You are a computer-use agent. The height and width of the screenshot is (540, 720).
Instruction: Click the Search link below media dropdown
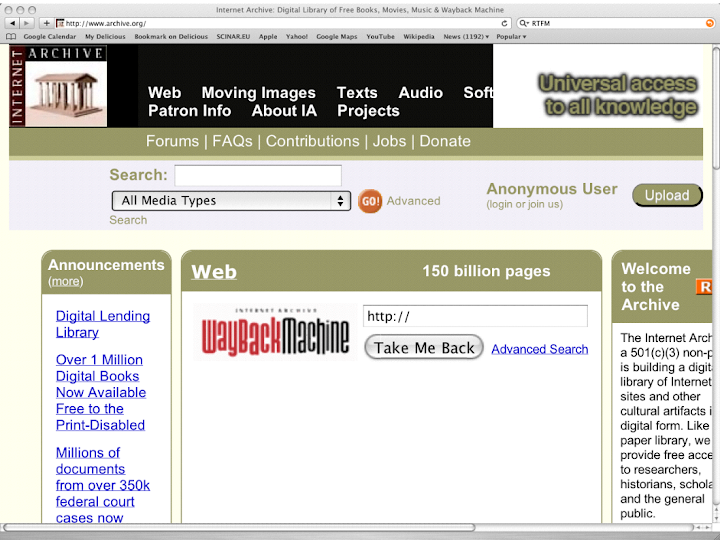pos(128,220)
